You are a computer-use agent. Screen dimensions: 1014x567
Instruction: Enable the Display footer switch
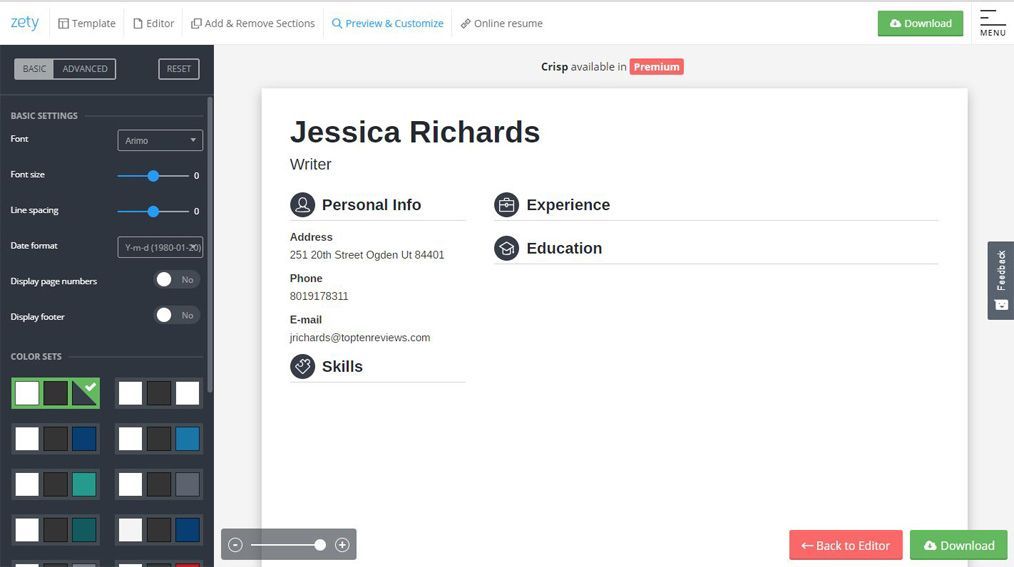[x=177, y=315]
